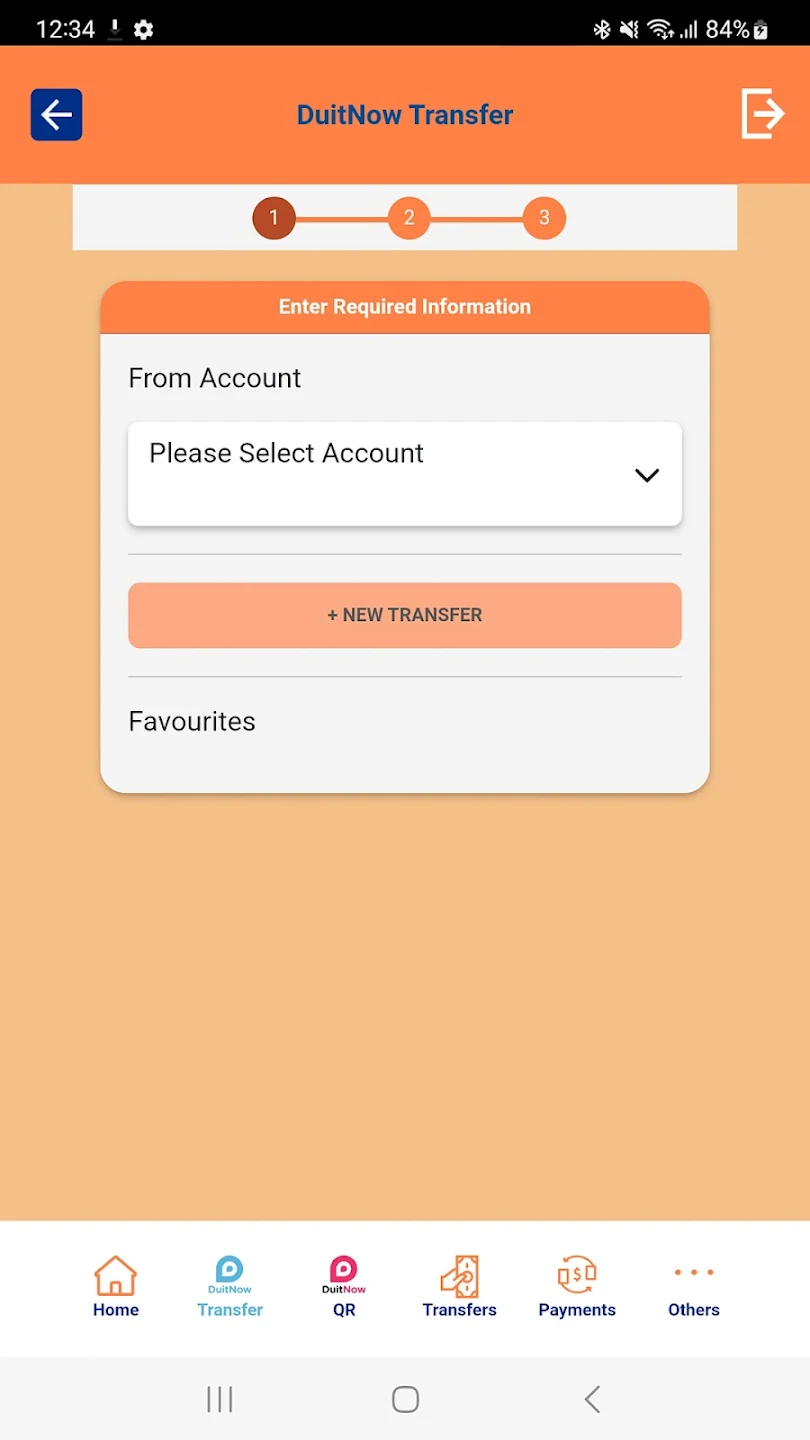This screenshot has width=810, height=1440.
Task: Tap Android recent apps button
Action: coord(219,1399)
